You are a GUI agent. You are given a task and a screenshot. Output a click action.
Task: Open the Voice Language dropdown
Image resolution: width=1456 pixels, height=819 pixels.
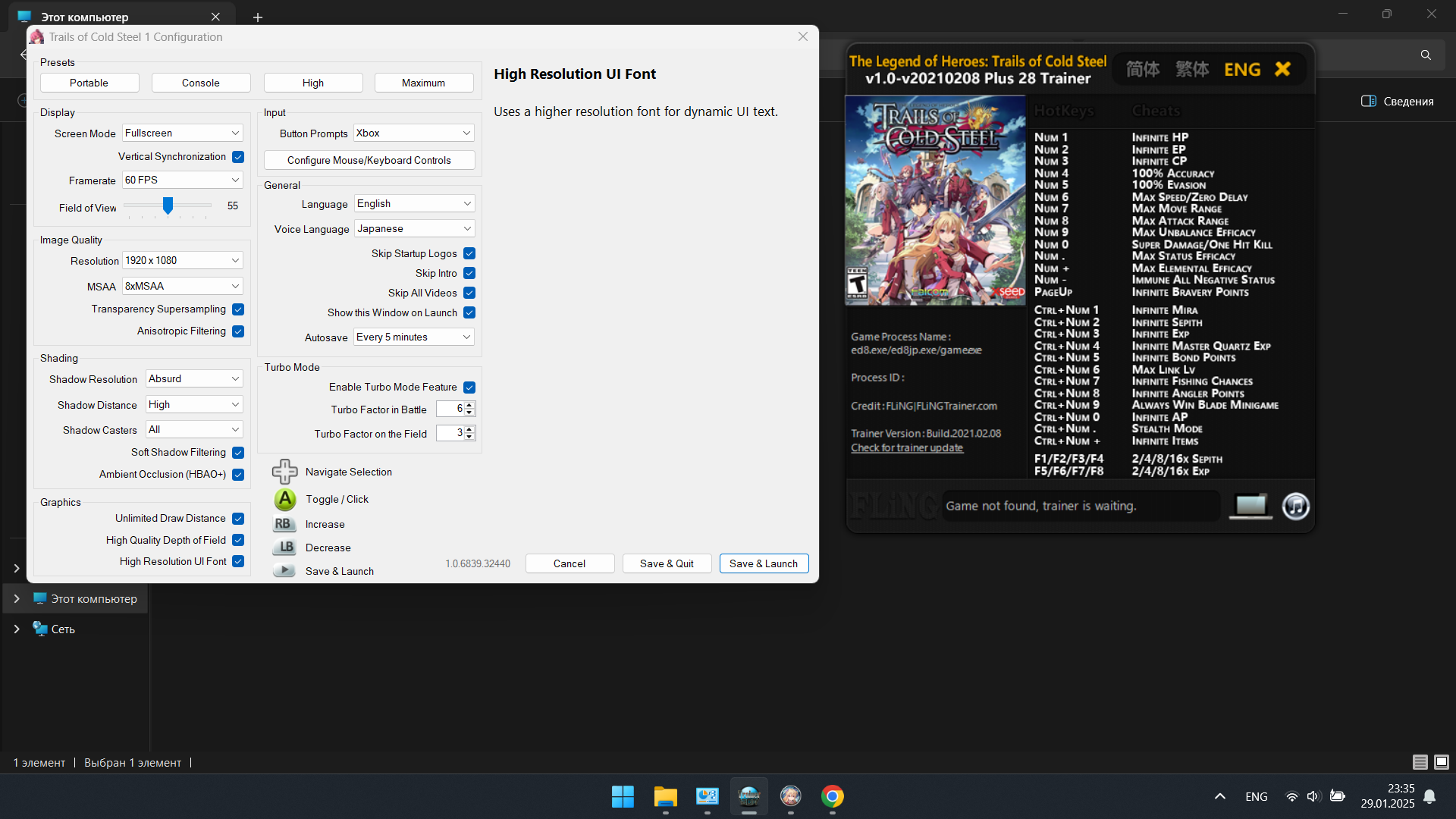tap(414, 228)
